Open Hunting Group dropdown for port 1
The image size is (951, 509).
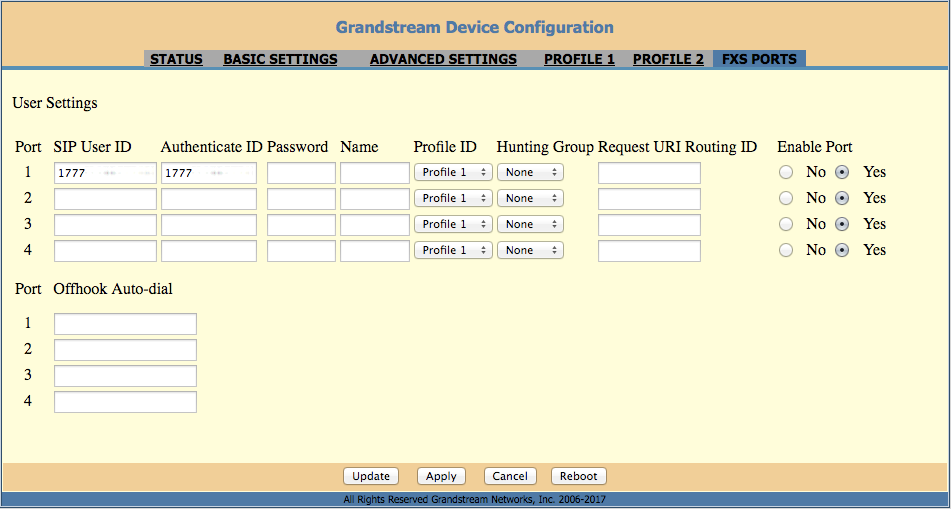530,172
